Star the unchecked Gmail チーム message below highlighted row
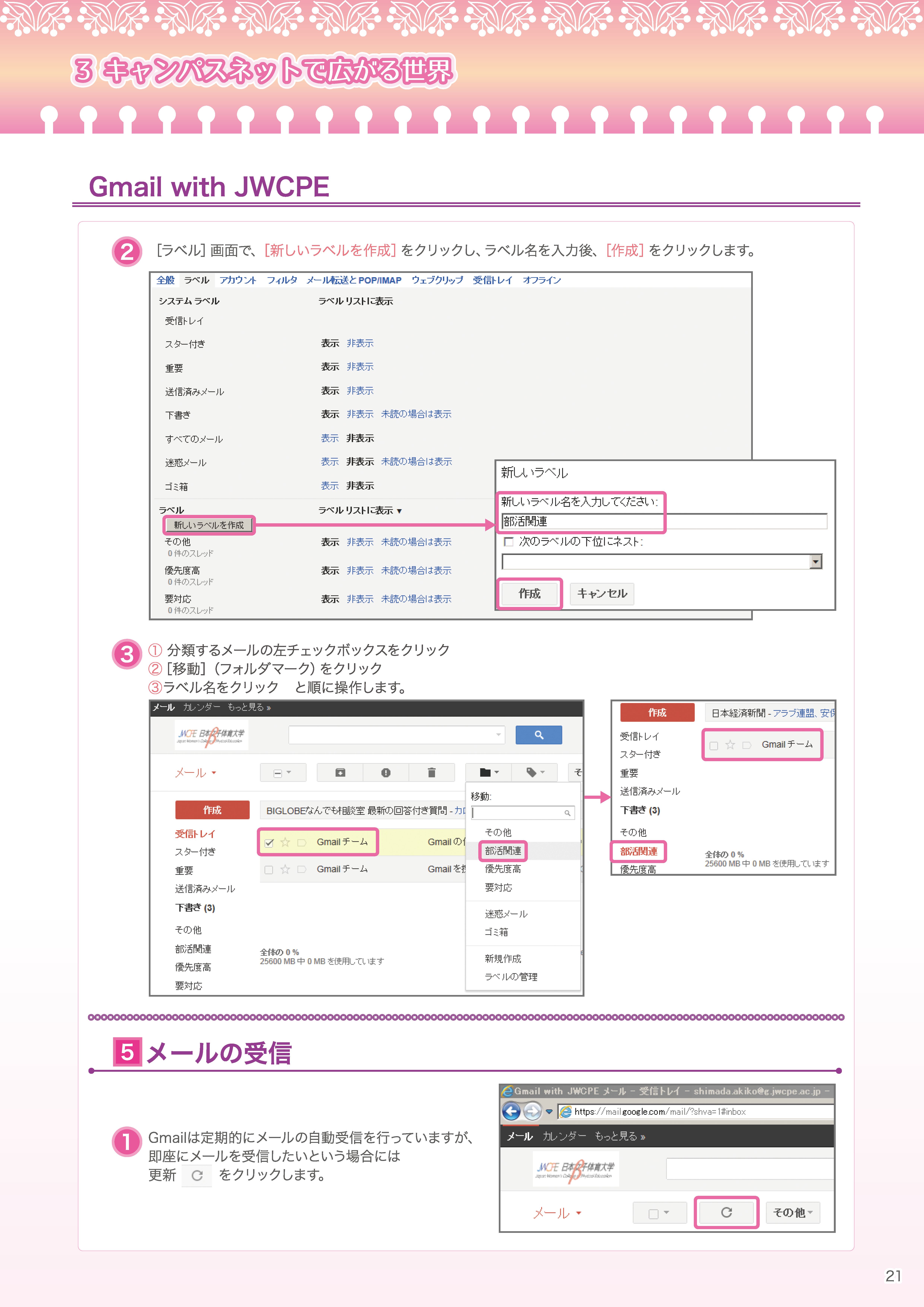This screenshot has width=924, height=1307. pos(285,869)
